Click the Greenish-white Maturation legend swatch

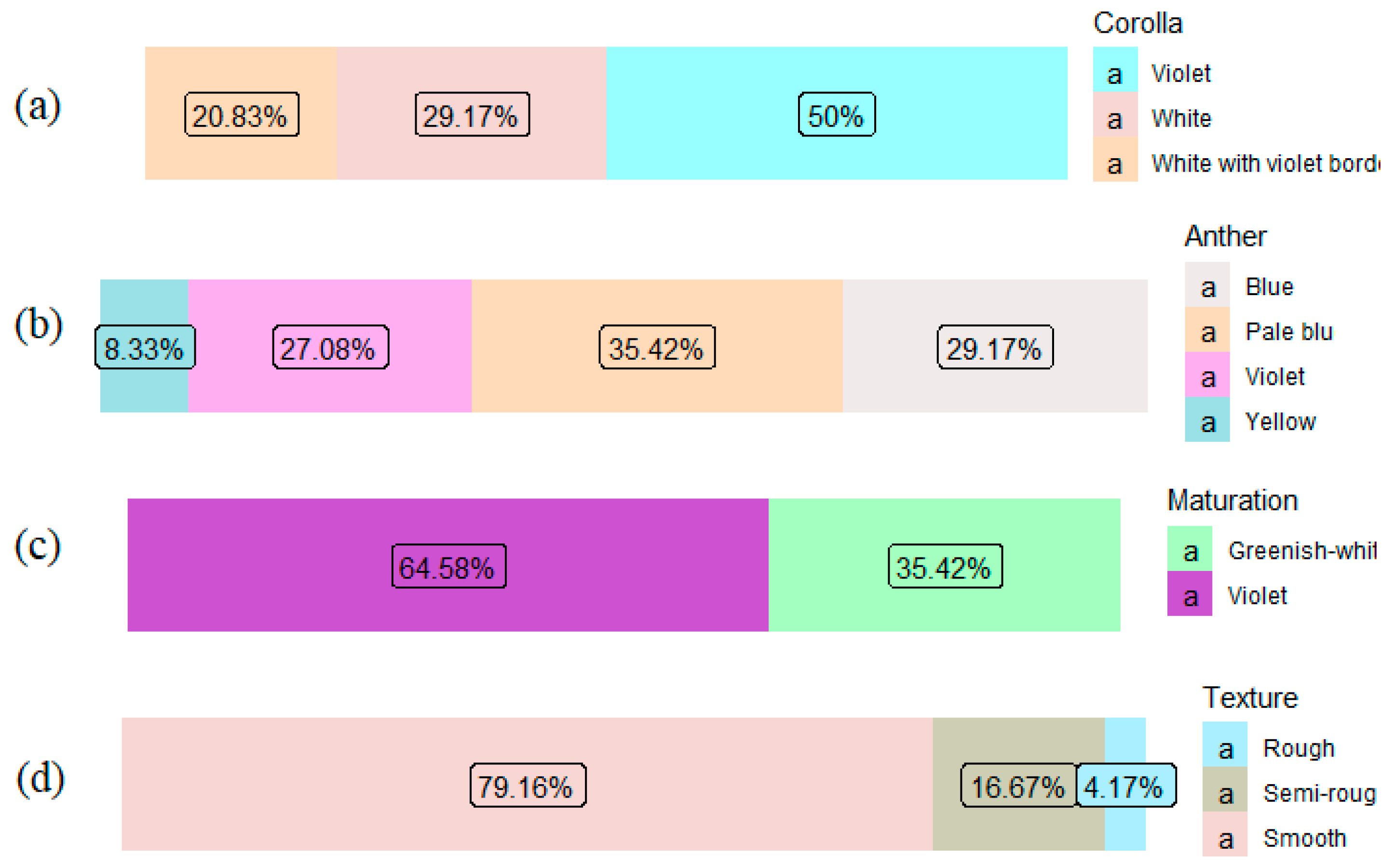(1189, 549)
